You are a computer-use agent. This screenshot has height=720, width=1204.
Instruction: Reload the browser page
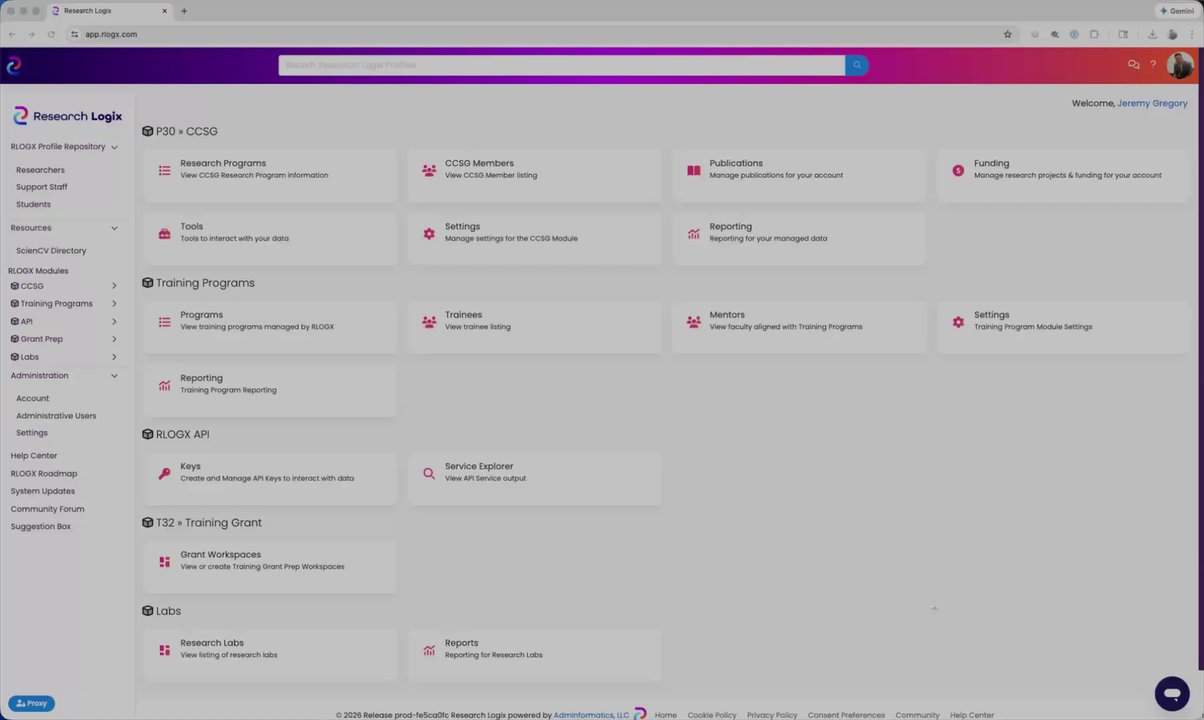click(x=51, y=34)
